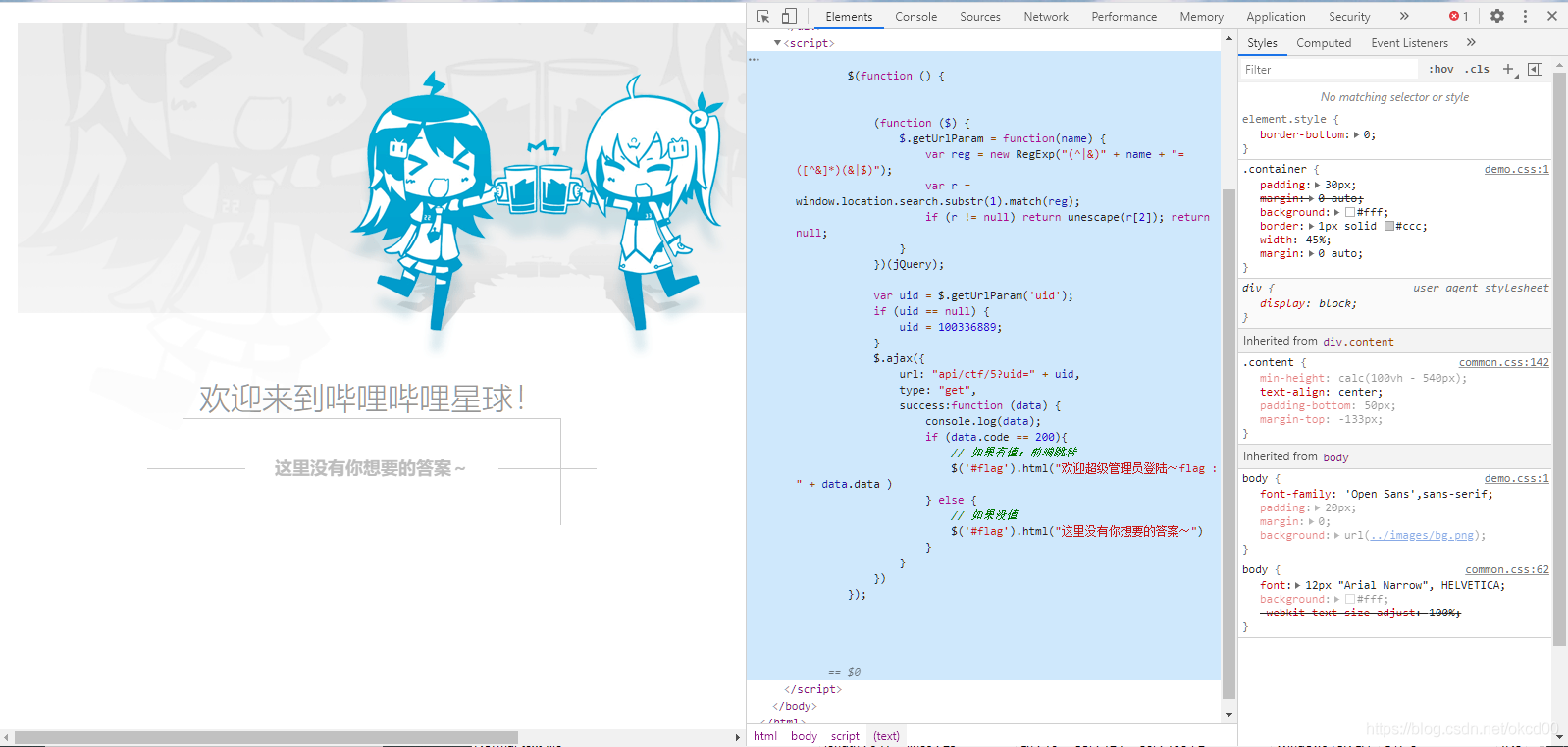Follow the ../images/bg.png URL link

[1421, 535]
